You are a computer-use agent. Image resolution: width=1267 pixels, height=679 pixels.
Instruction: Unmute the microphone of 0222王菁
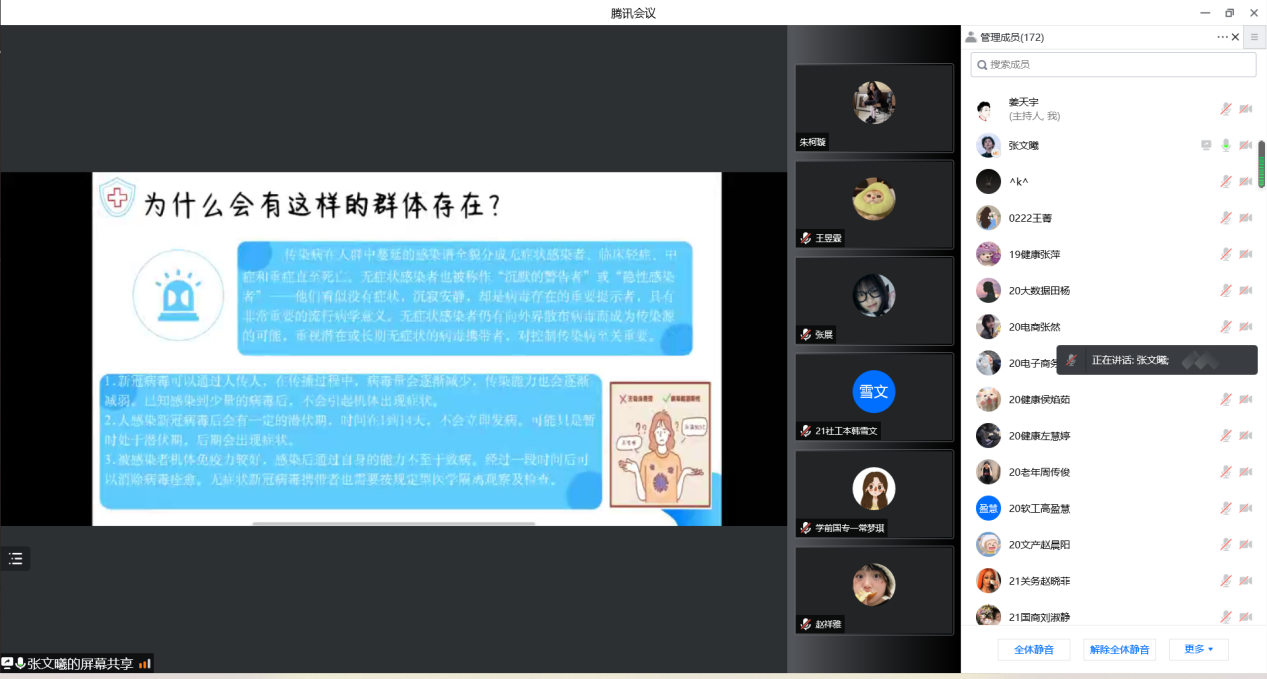1226,218
